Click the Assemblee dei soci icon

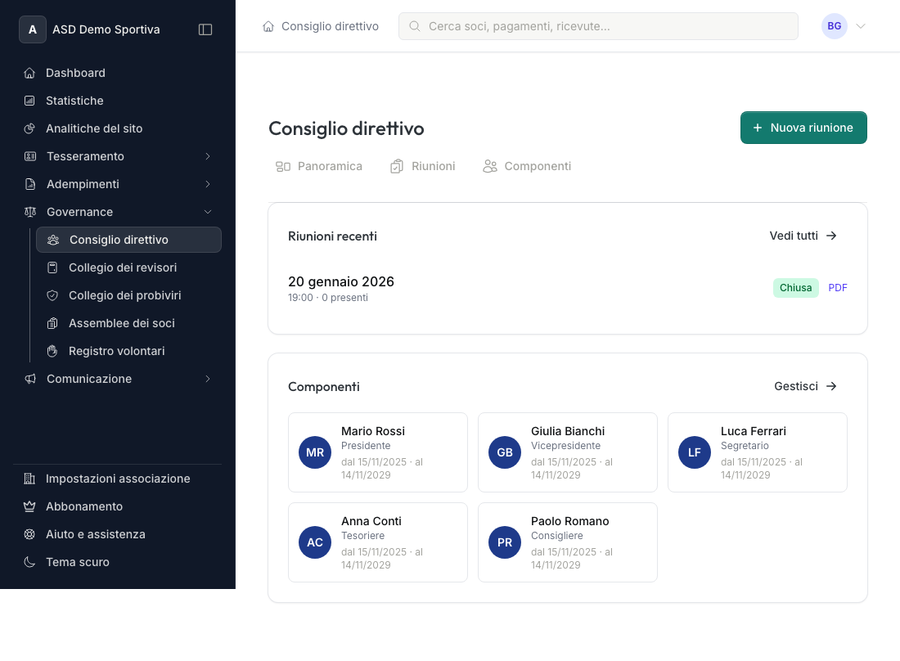52,323
